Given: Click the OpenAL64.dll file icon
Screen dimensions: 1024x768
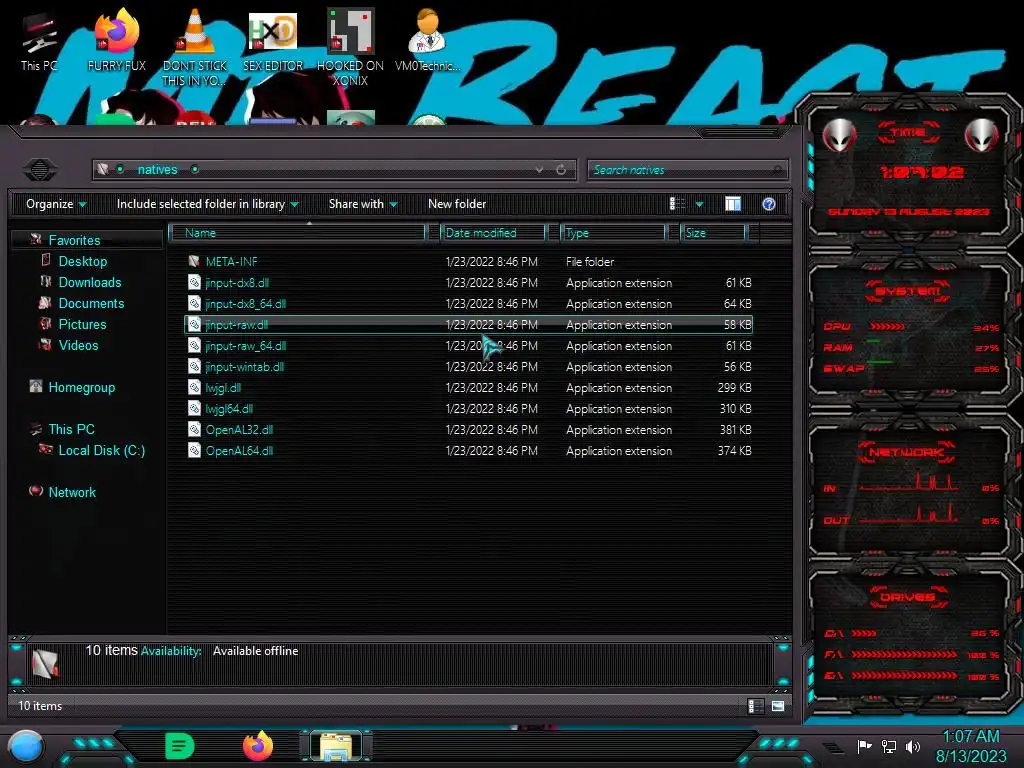Looking at the screenshot, I should click(194, 450).
